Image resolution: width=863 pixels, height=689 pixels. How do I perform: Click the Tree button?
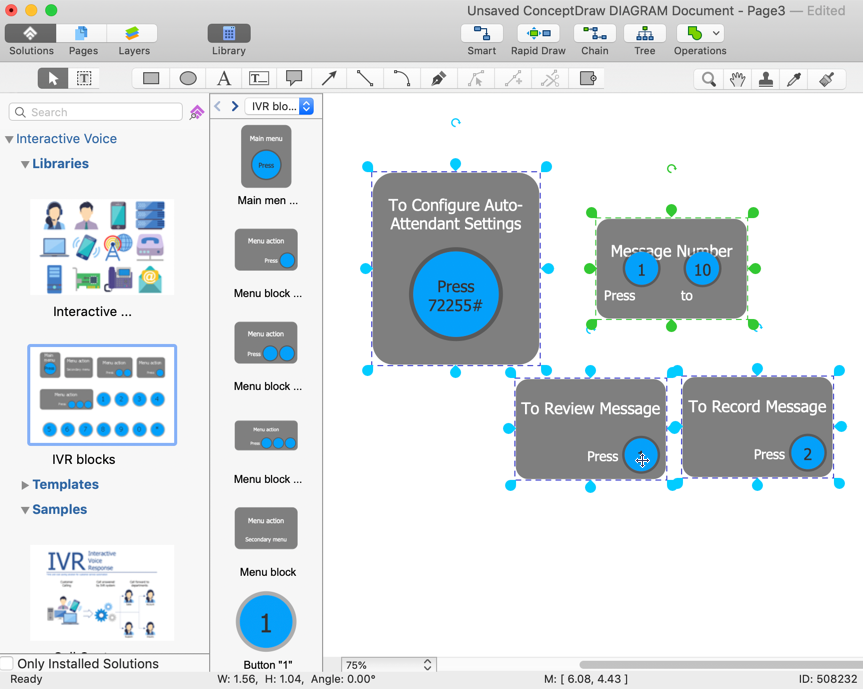(645, 39)
